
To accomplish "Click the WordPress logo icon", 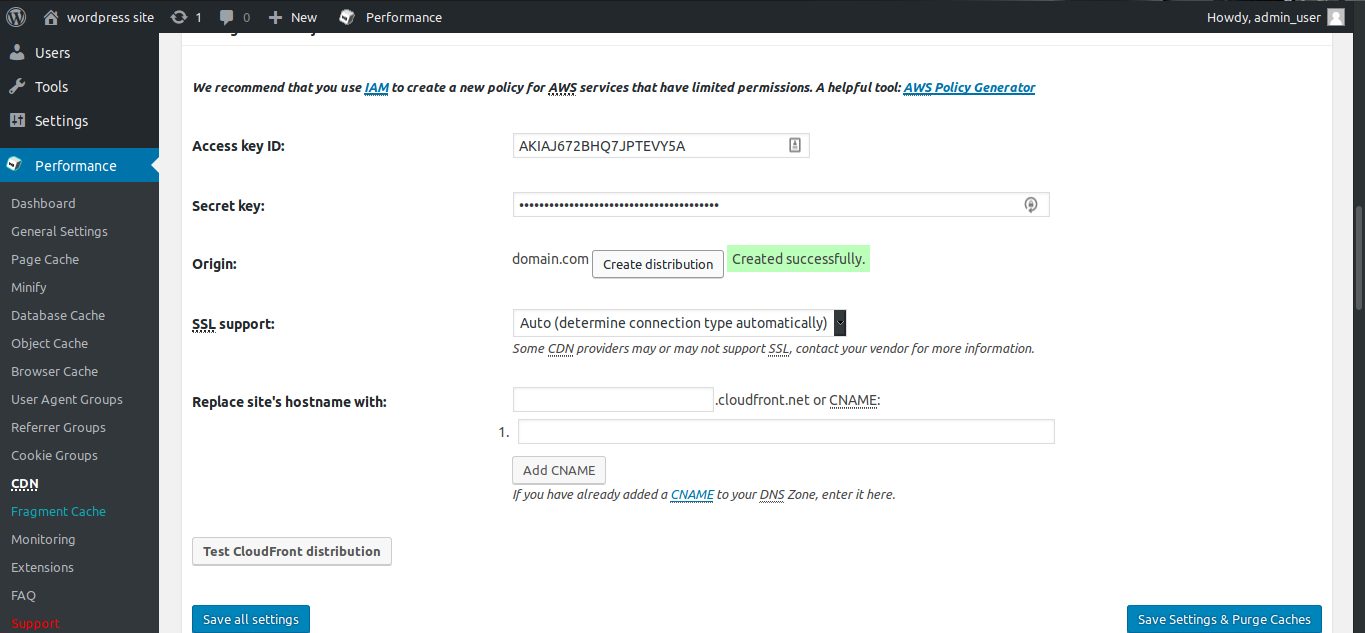I will 18,17.
